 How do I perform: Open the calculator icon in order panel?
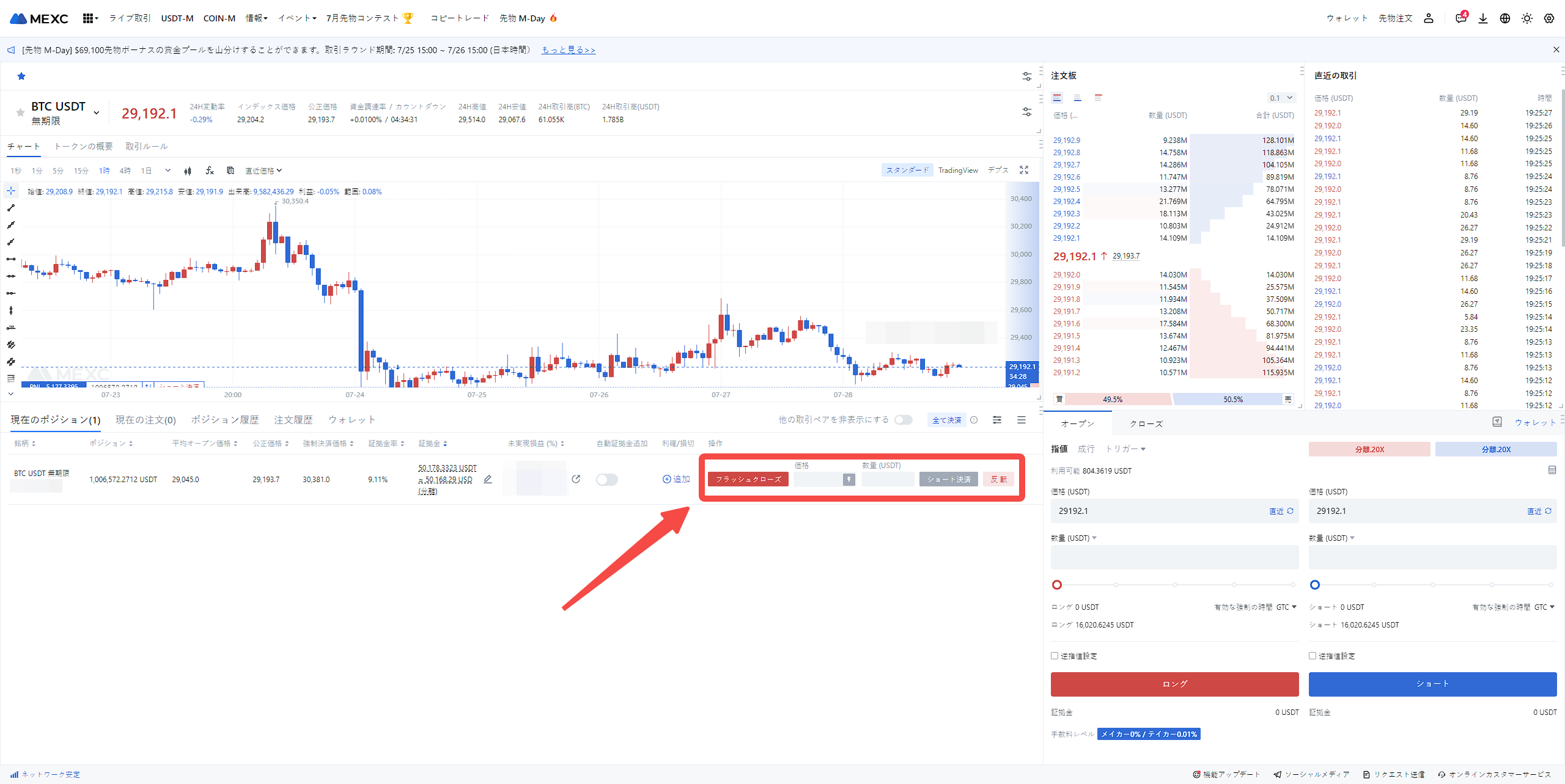pos(1552,470)
